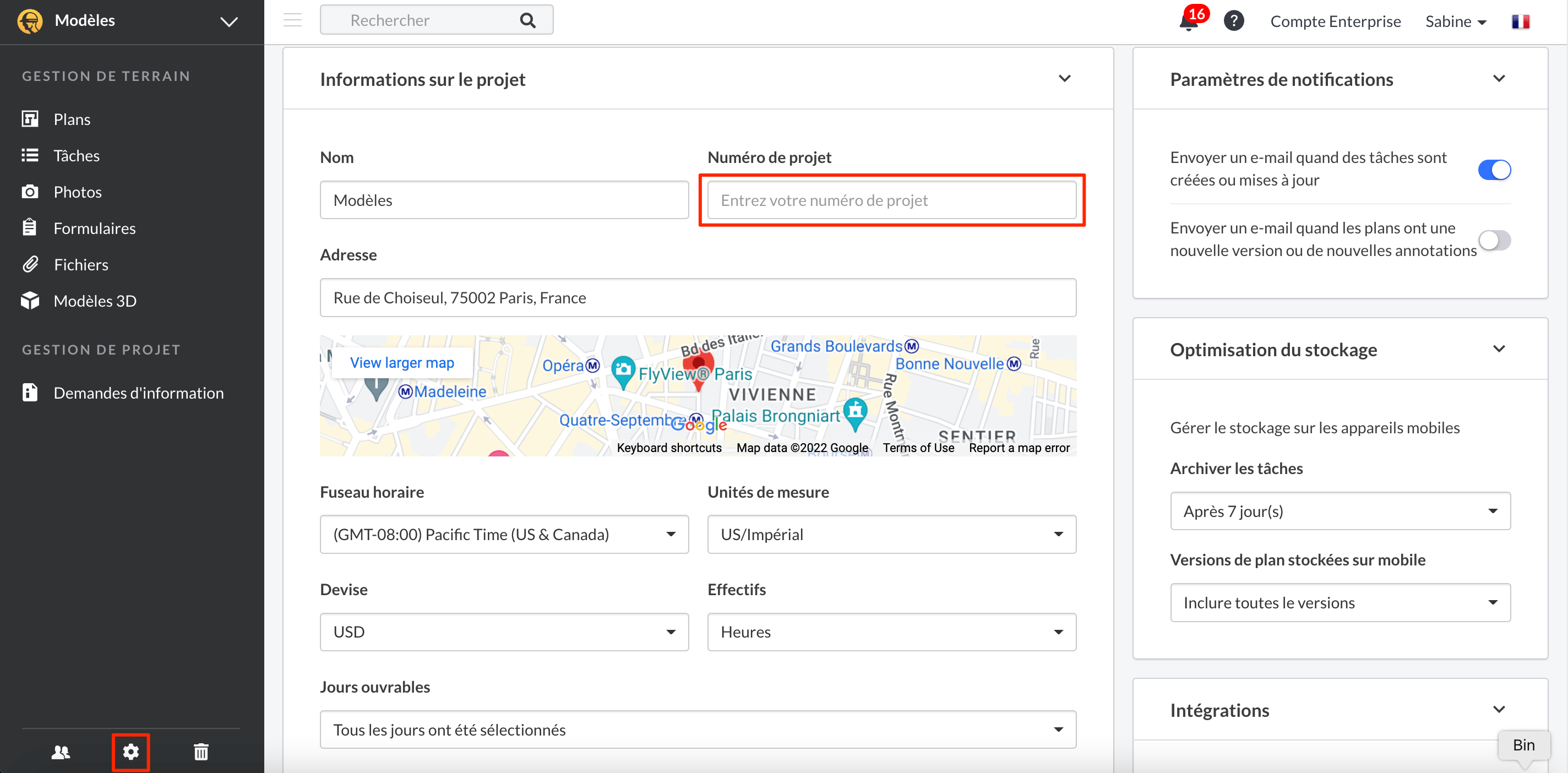The image size is (1568, 773).
Task: Open Versions de plan stockées sur mobile dropdown
Action: pyautogui.click(x=1340, y=602)
